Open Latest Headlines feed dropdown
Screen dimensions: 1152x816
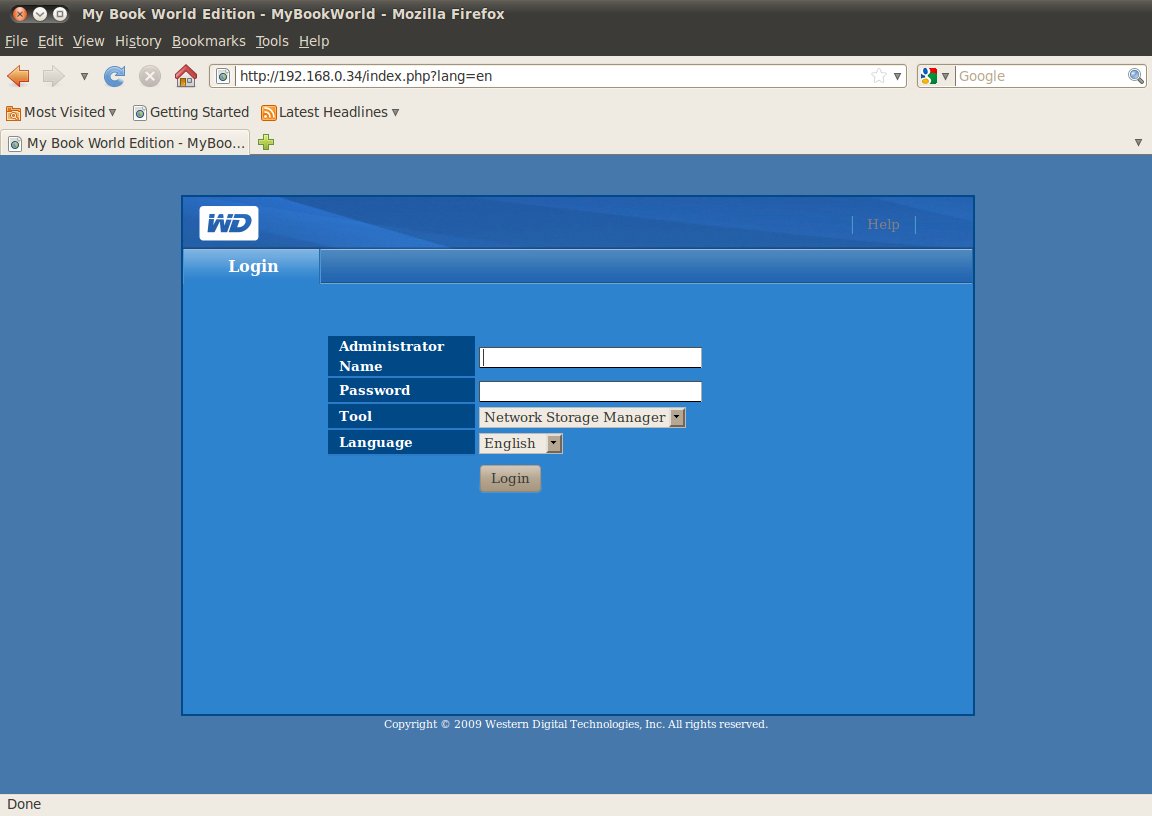point(330,112)
